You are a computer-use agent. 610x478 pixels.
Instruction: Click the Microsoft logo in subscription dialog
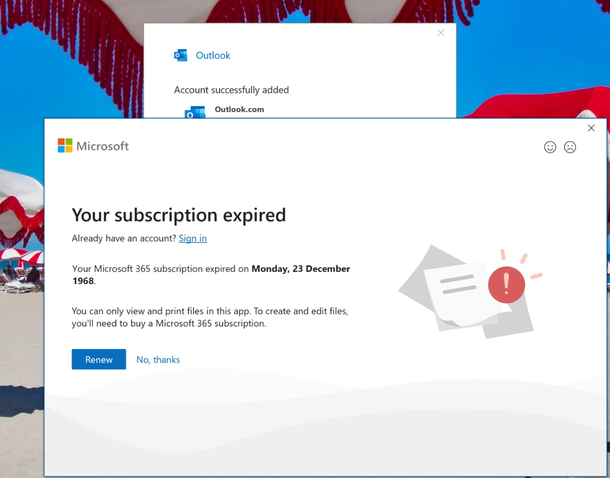tap(93, 146)
